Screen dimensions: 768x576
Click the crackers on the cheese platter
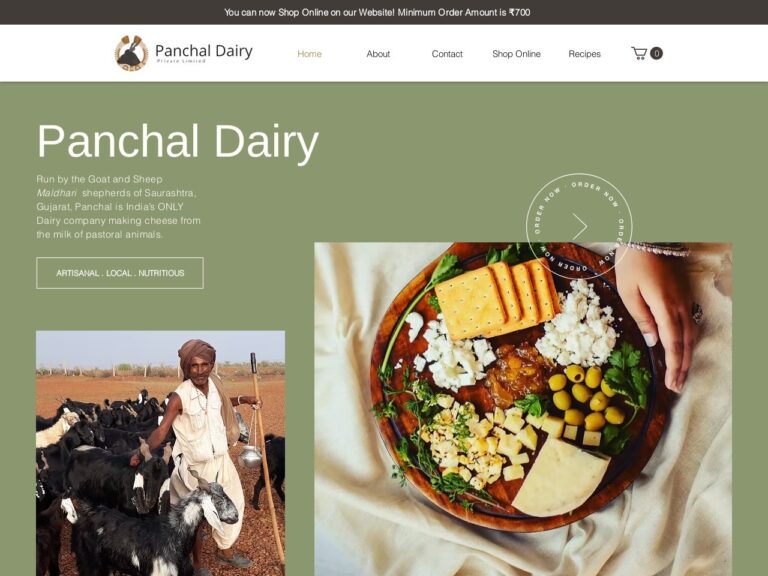(x=496, y=299)
